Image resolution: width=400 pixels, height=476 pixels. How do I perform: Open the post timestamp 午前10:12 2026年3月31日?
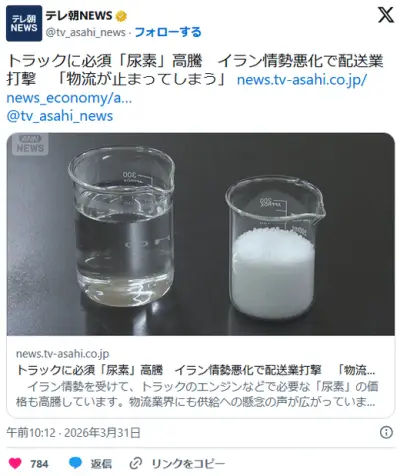click(73, 433)
